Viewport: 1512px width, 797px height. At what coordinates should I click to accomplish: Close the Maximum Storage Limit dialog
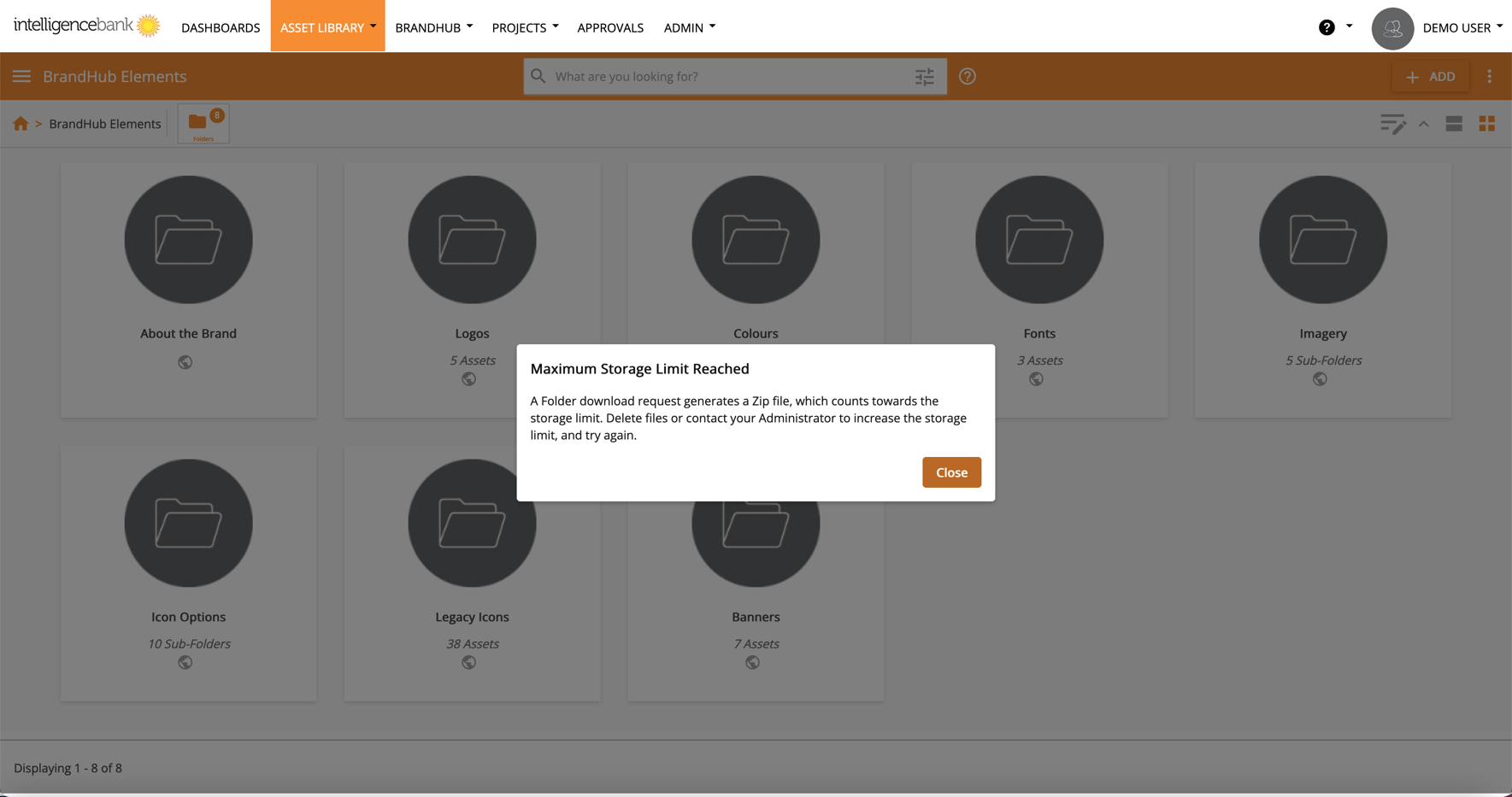950,472
